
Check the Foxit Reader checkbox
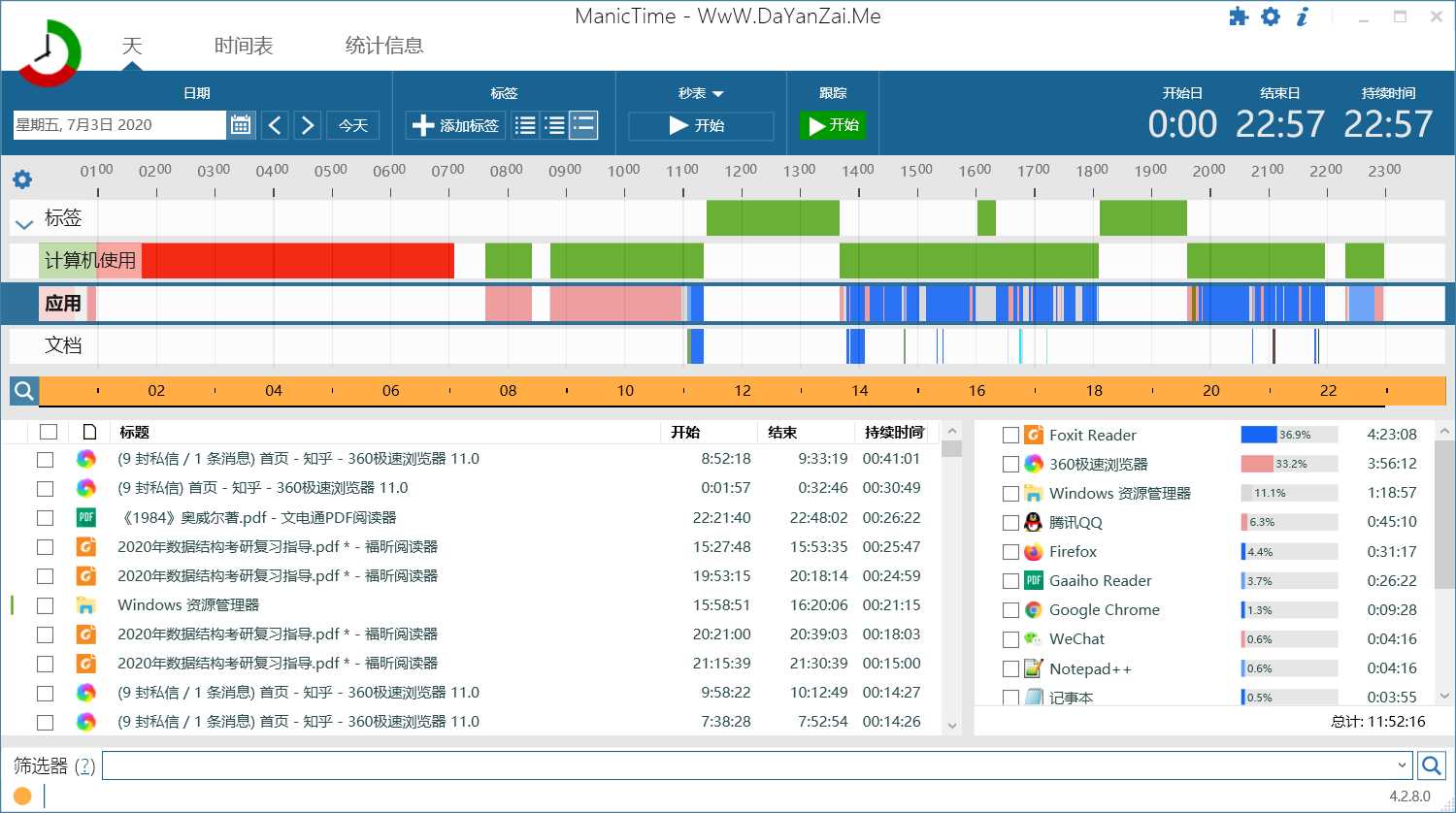pos(1010,435)
